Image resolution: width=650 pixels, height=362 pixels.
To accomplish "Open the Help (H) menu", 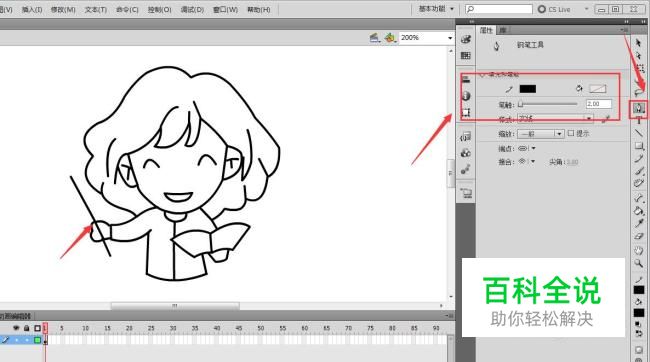I will pos(259,9).
